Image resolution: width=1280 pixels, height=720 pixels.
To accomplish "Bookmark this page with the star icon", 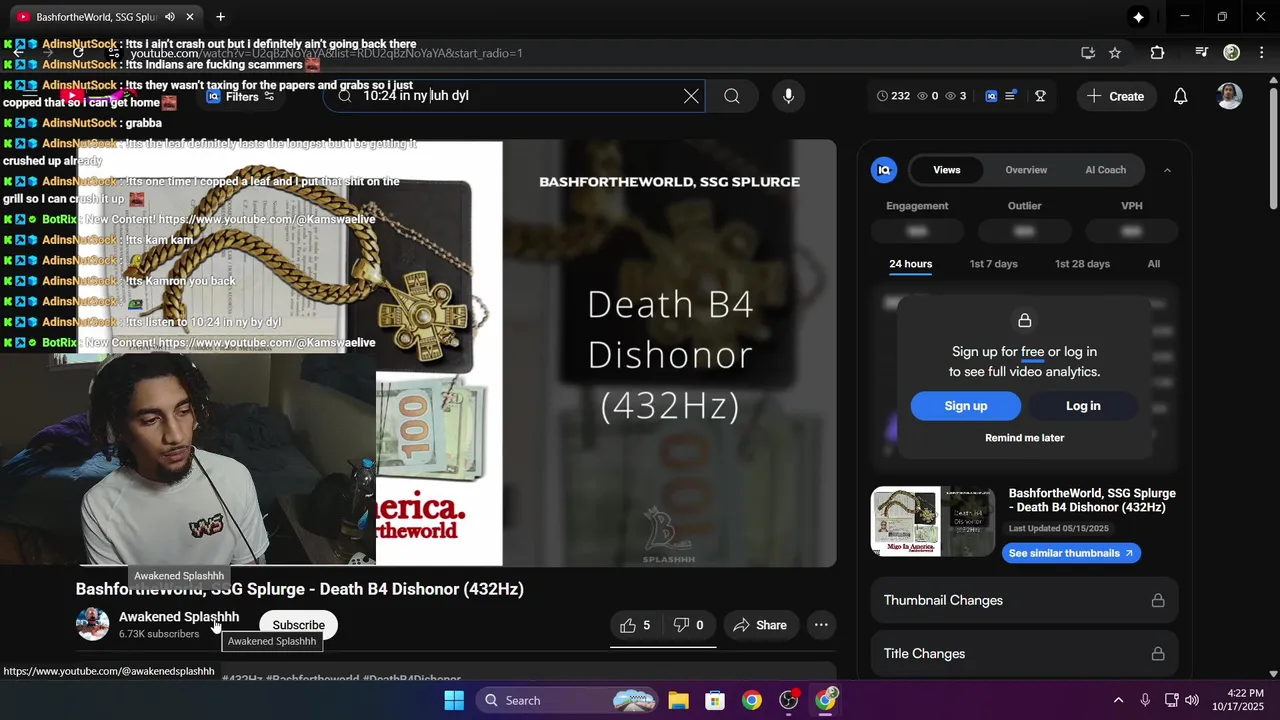I will pyautogui.click(x=1115, y=53).
